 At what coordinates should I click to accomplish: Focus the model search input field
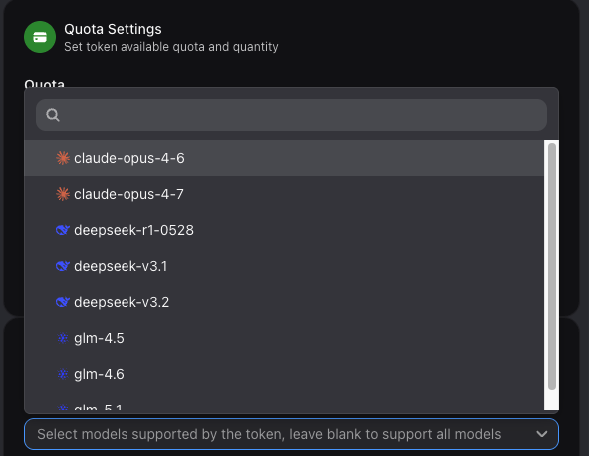291,115
